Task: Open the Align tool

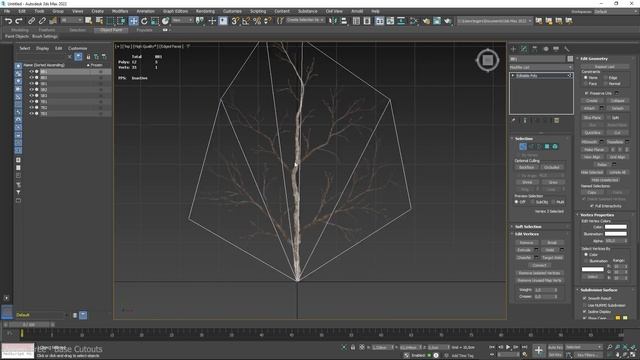Action: point(344,21)
